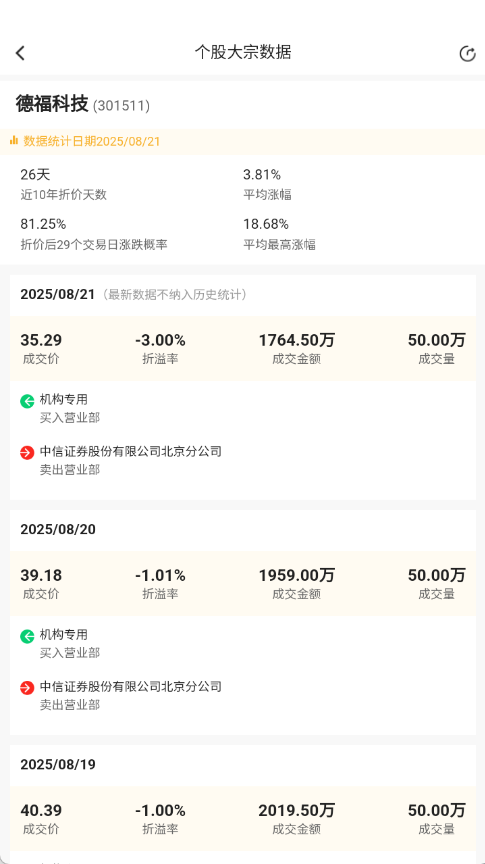Open the 2025/08/20 record header
The height and width of the screenshot is (864, 485).
pyautogui.click(x=242, y=530)
